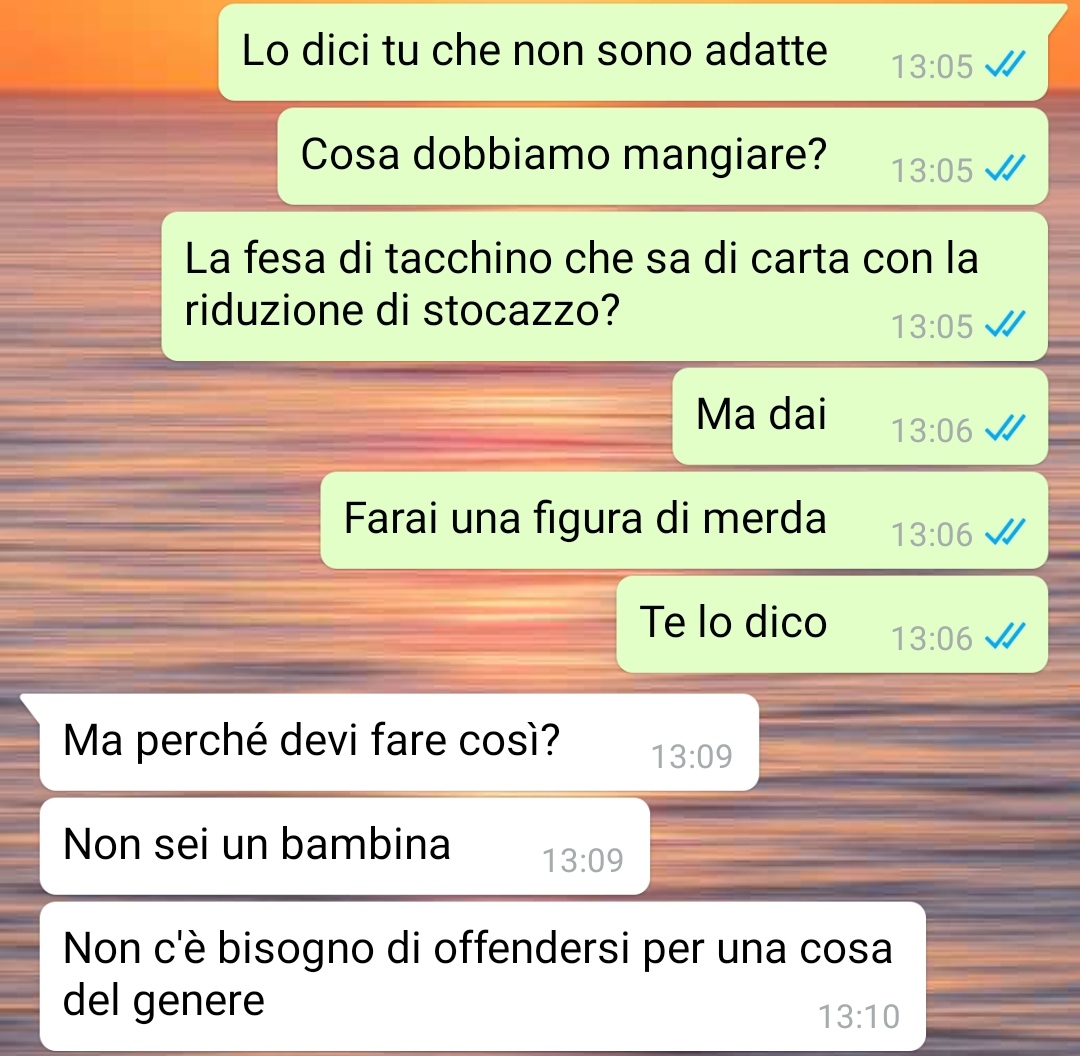Screen dimensions: 1080x1056
Task: Tap the 'Non sei un bambina' message
Action: [345, 846]
